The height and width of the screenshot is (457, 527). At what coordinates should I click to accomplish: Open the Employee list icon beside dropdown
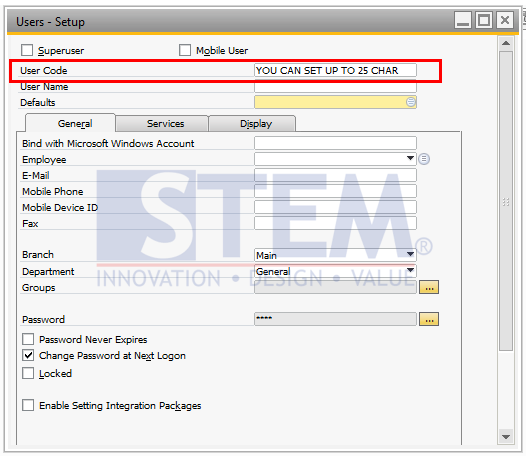click(x=424, y=159)
